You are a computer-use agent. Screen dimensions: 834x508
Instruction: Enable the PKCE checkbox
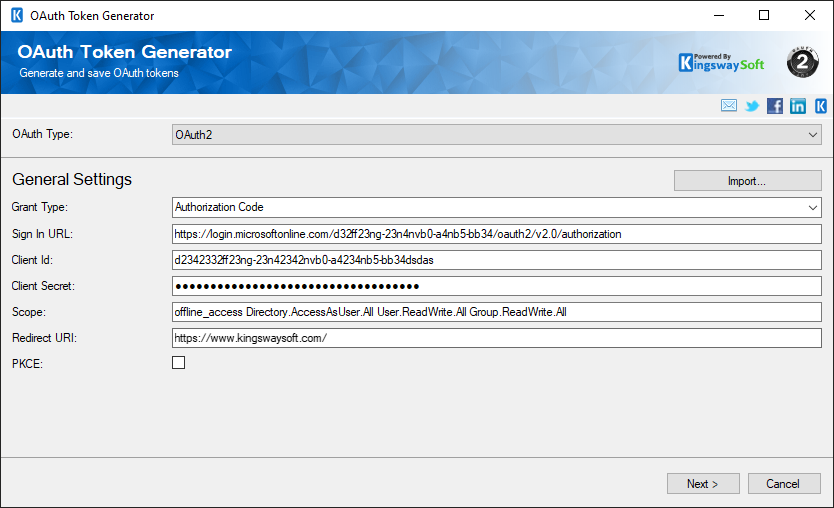pos(179,363)
